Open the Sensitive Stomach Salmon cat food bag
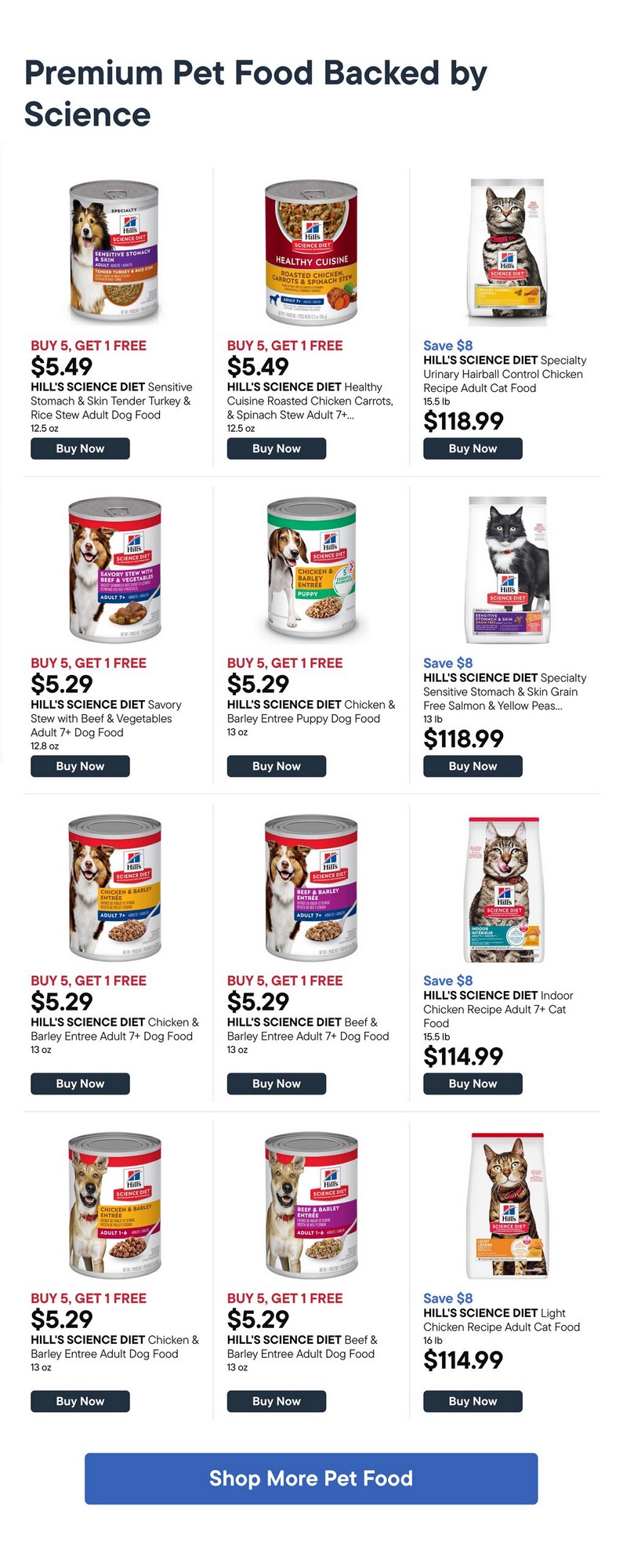Image resolution: width=623 pixels, height=1568 pixels. (507, 569)
